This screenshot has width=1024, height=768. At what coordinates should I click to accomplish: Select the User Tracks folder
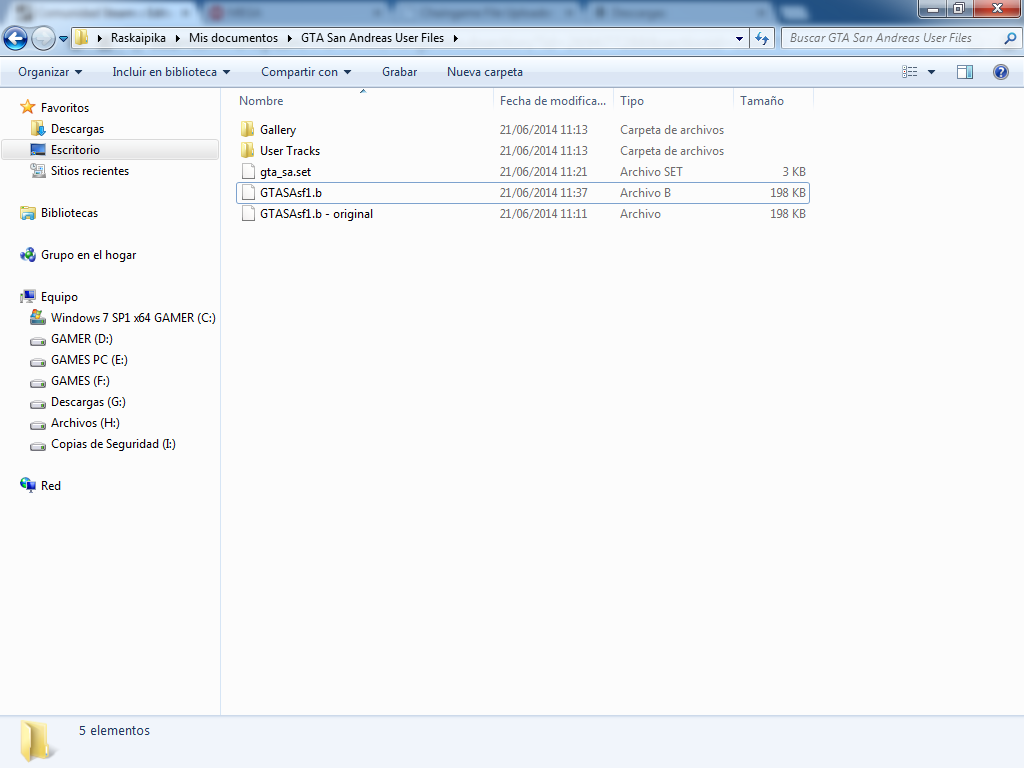pos(522,151)
